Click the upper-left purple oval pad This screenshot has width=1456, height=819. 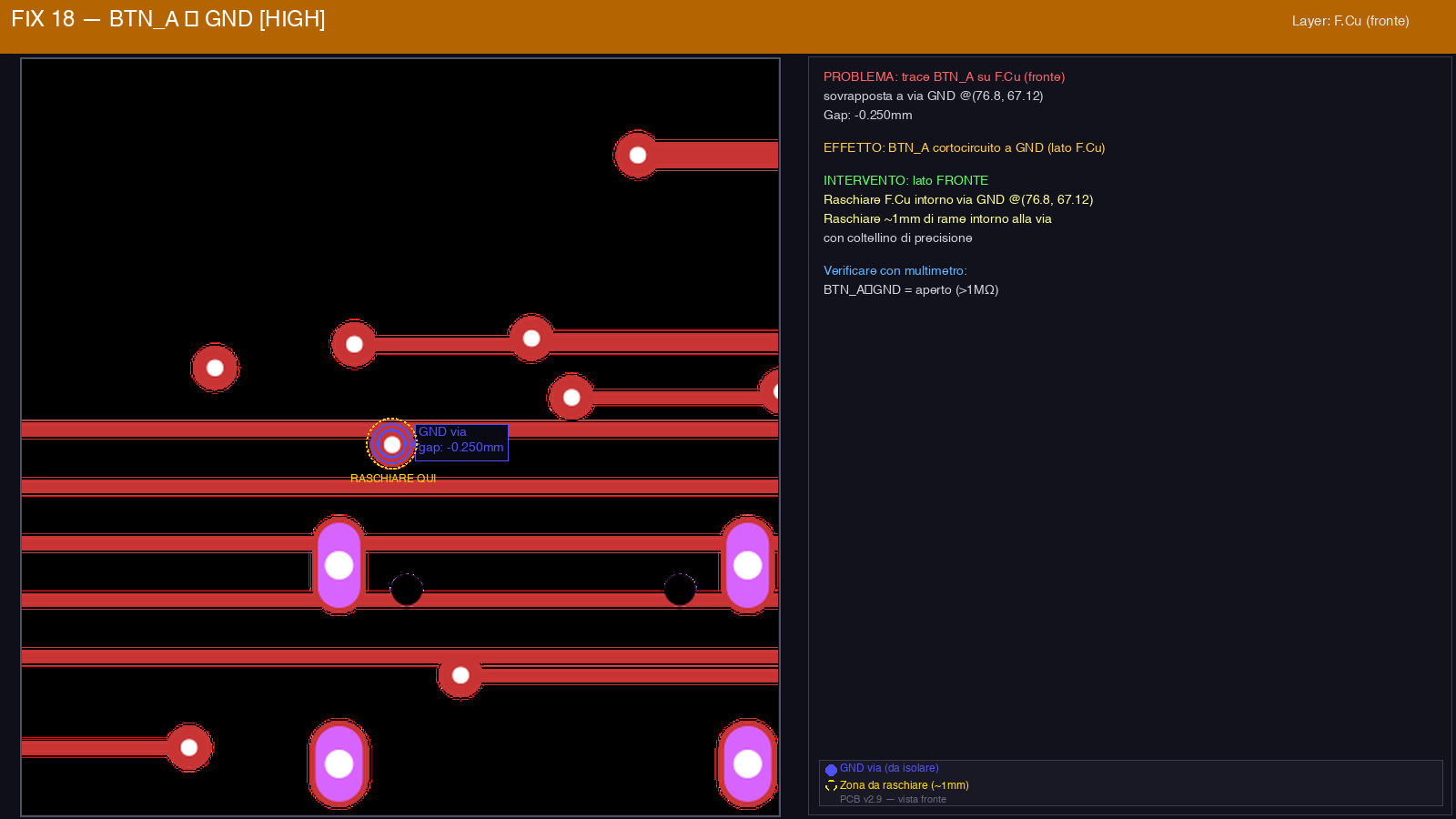[x=339, y=565]
